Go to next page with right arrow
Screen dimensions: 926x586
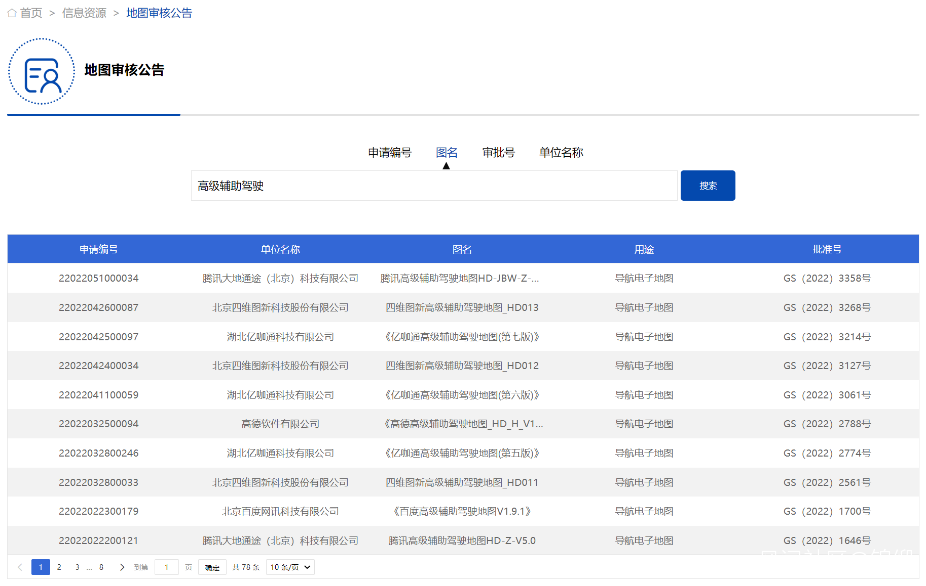click(x=122, y=567)
